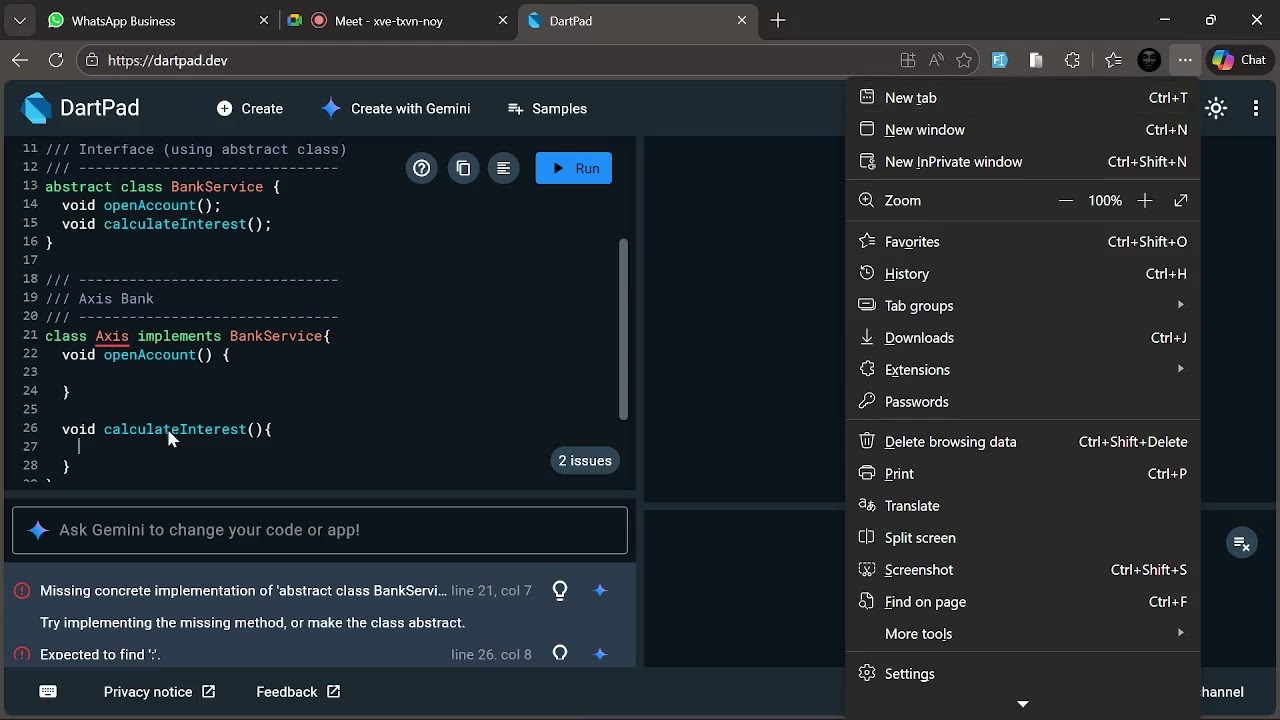Viewport: 1280px width, 720px height.
Task: Open Passwords menu item
Action: click(1023, 402)
